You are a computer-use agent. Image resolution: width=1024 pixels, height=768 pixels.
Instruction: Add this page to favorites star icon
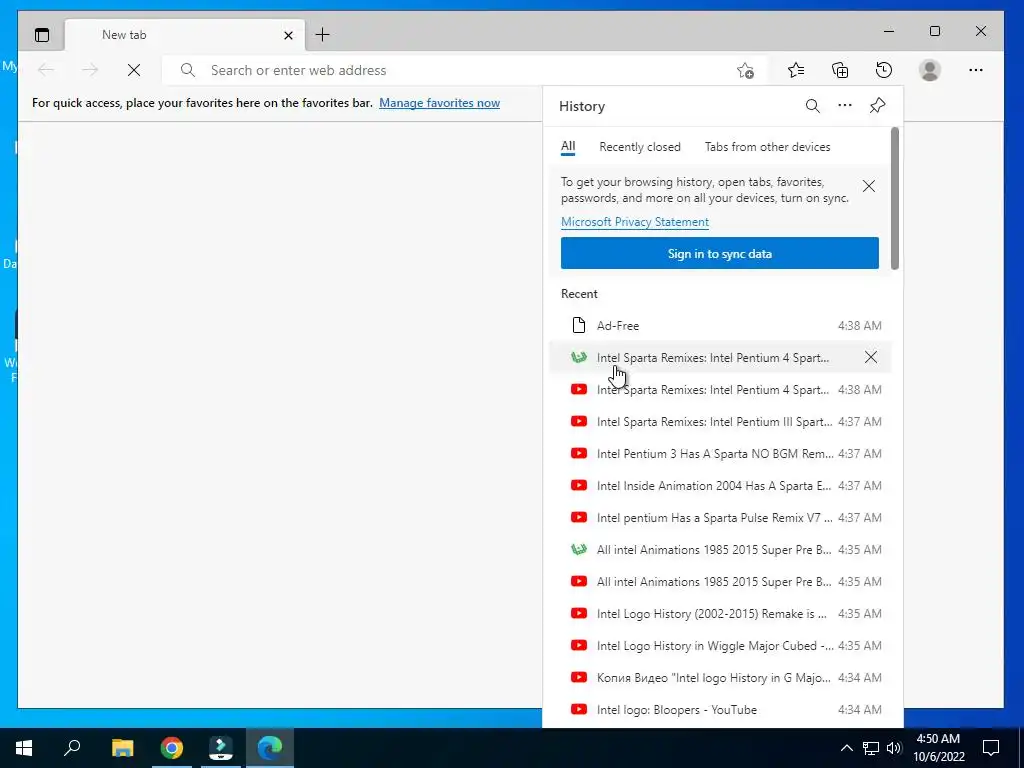point(745,70)
